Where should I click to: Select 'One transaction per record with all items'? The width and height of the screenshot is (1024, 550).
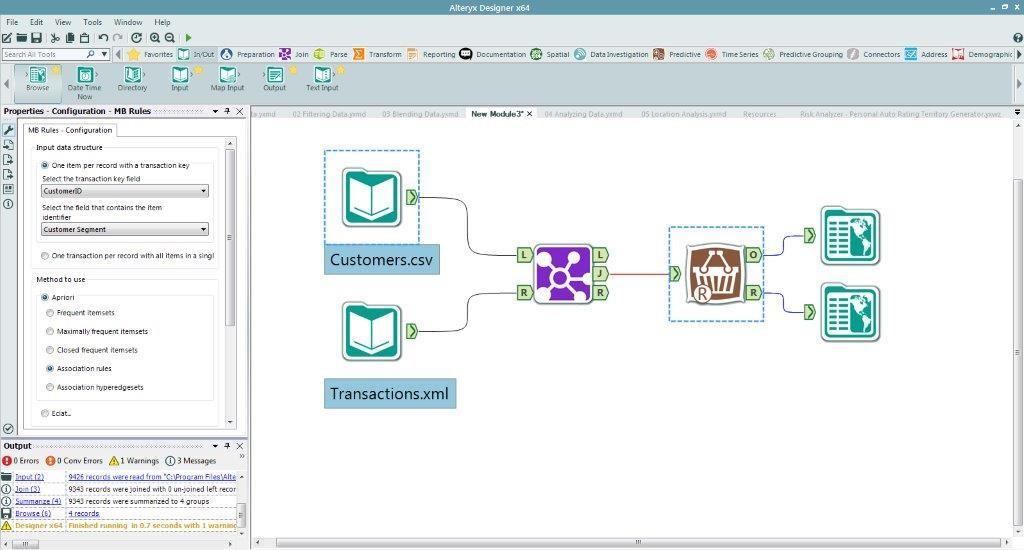(44, 255)
